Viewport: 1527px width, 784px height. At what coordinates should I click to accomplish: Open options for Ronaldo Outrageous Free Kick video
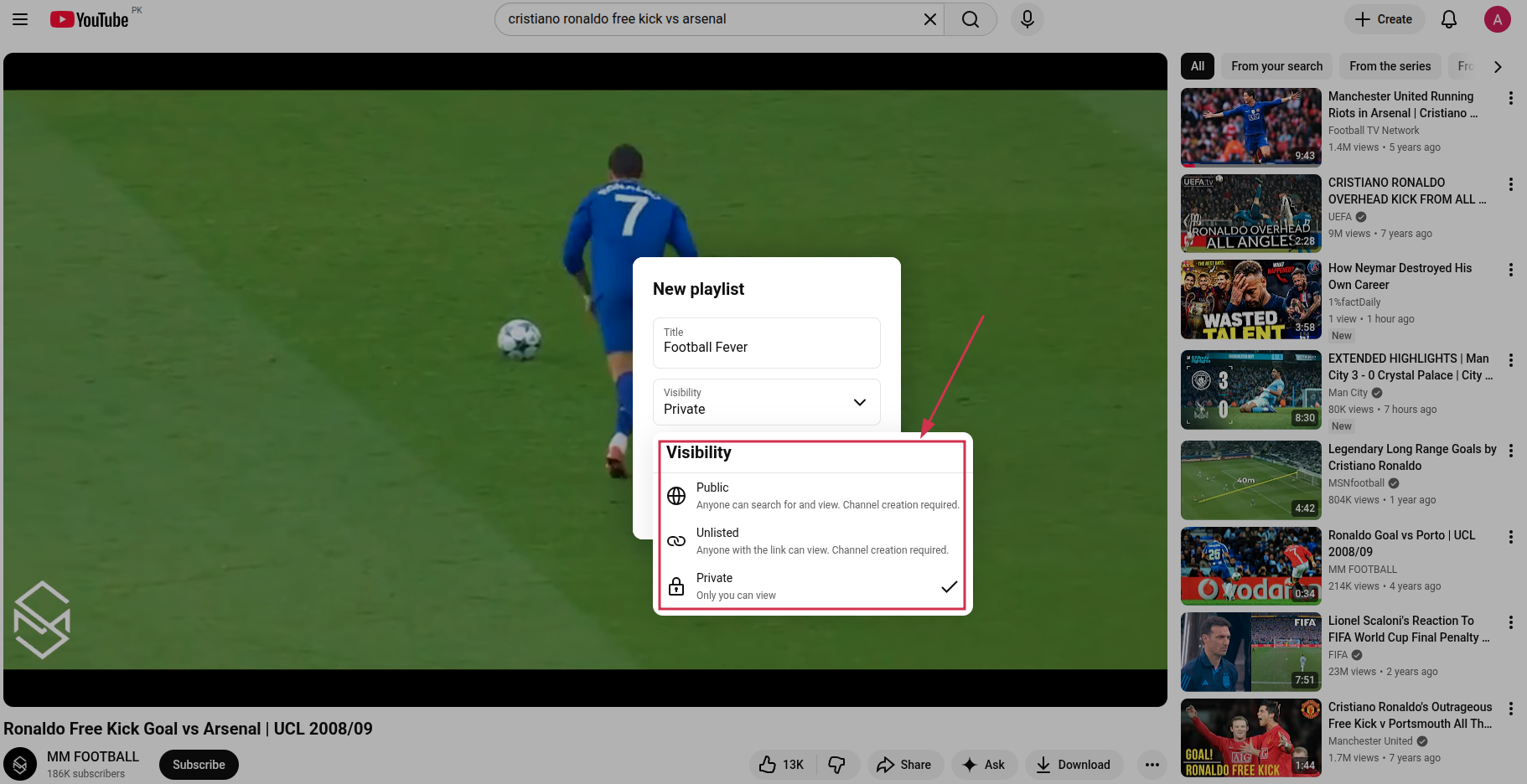(x=1511, y=709)
